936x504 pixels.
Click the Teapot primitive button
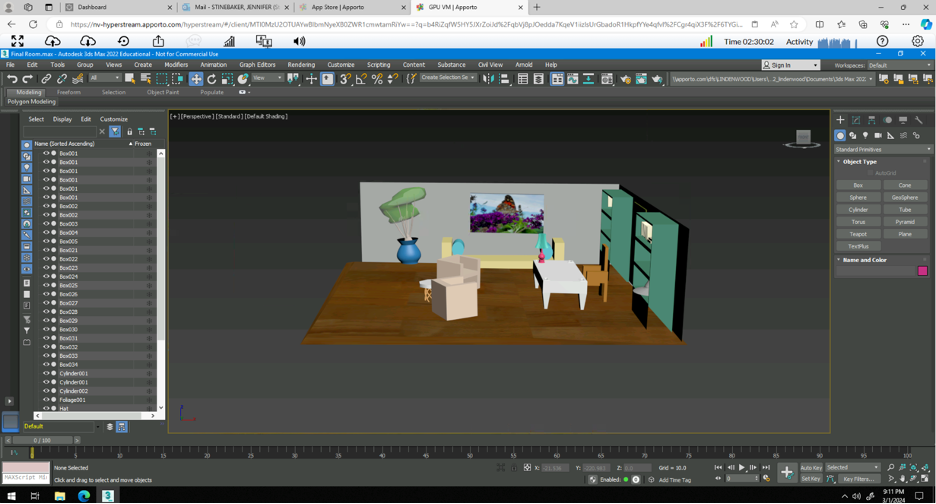point(858,234)
